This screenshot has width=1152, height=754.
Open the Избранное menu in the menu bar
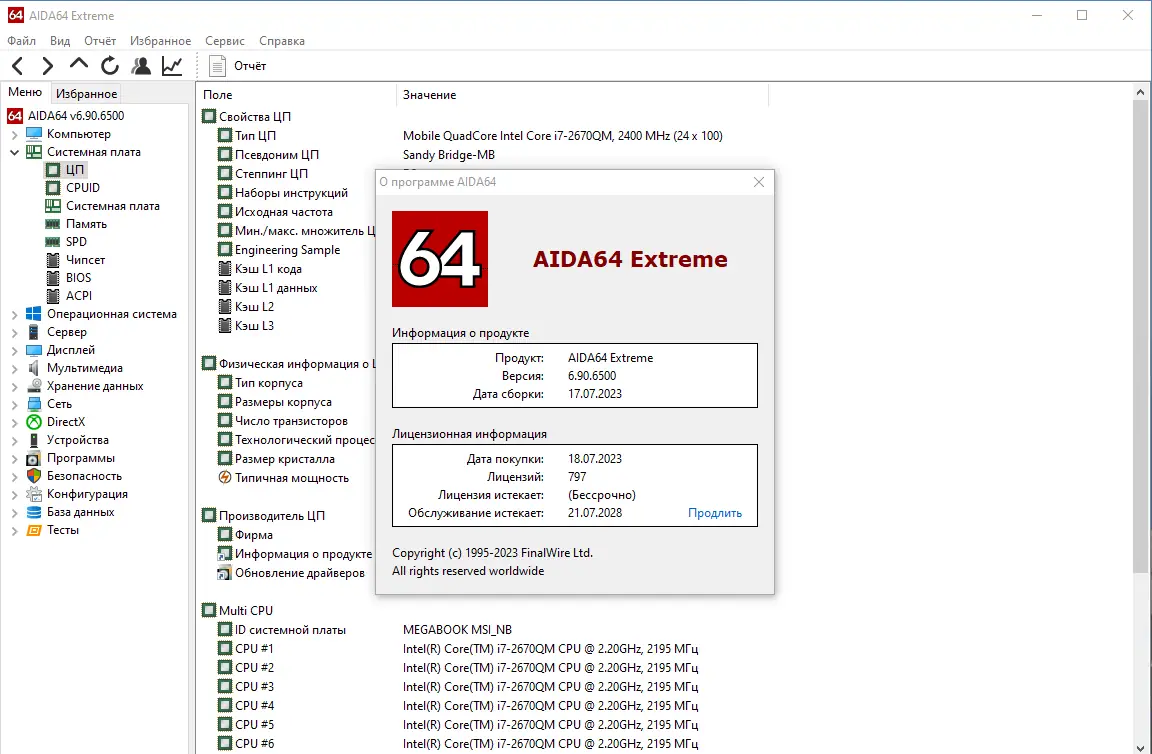coord(160,41)
